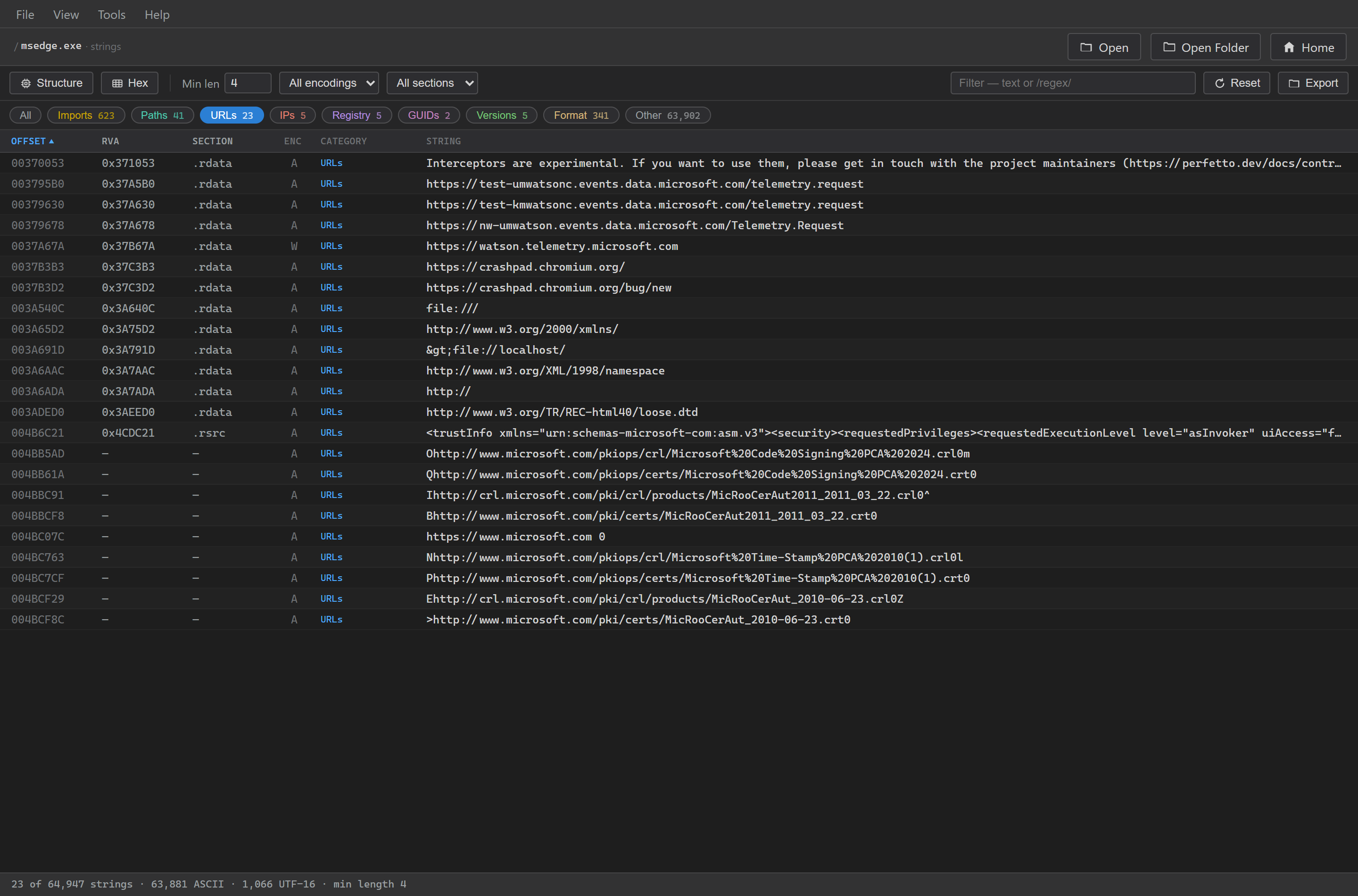1358x896 pixels.
Task: Click the W encoding cell
Action: (x=294, y=246)
